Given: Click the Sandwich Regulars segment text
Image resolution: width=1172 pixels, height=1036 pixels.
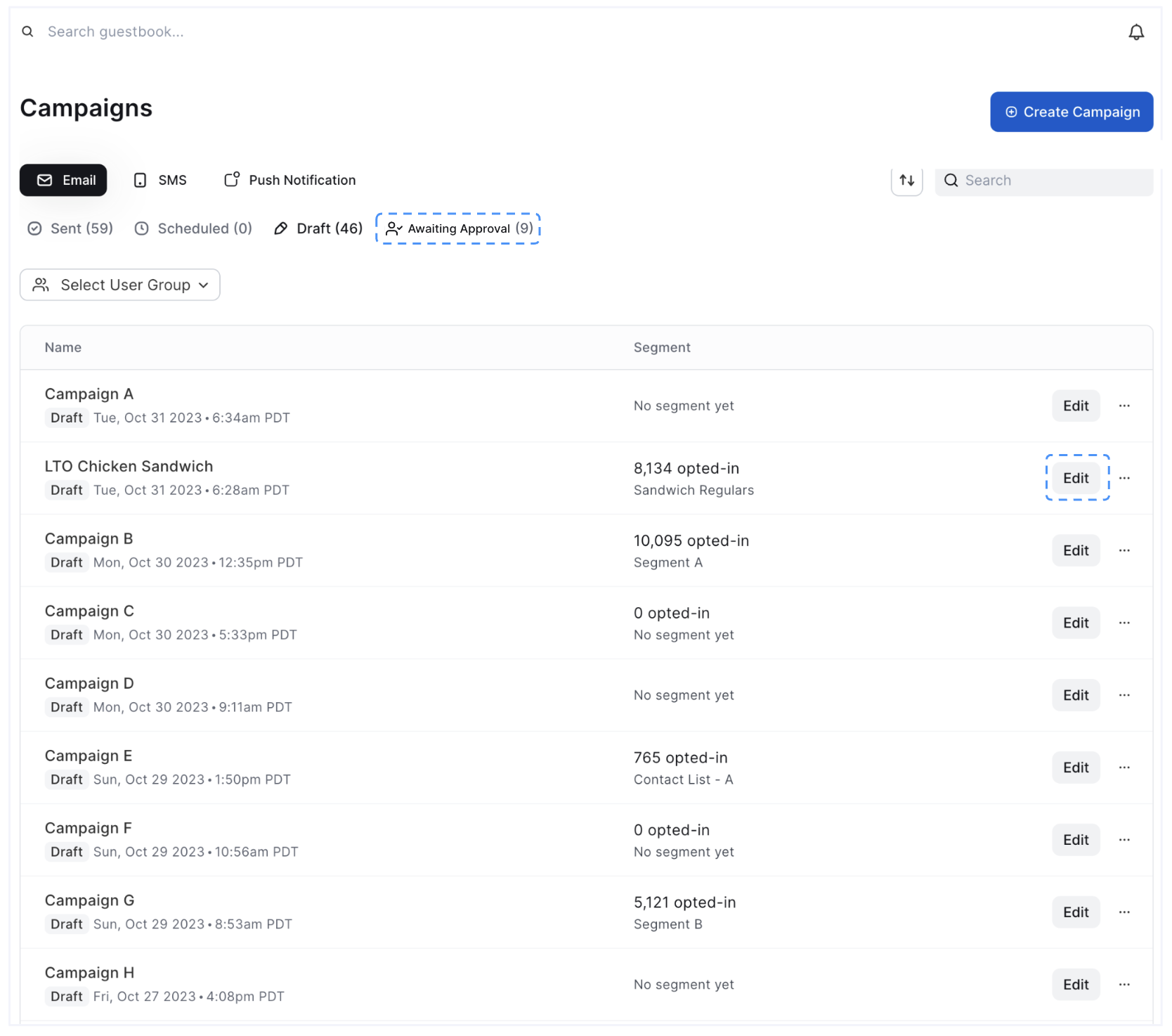Looking at the screenshot, I should pos(694,491).
